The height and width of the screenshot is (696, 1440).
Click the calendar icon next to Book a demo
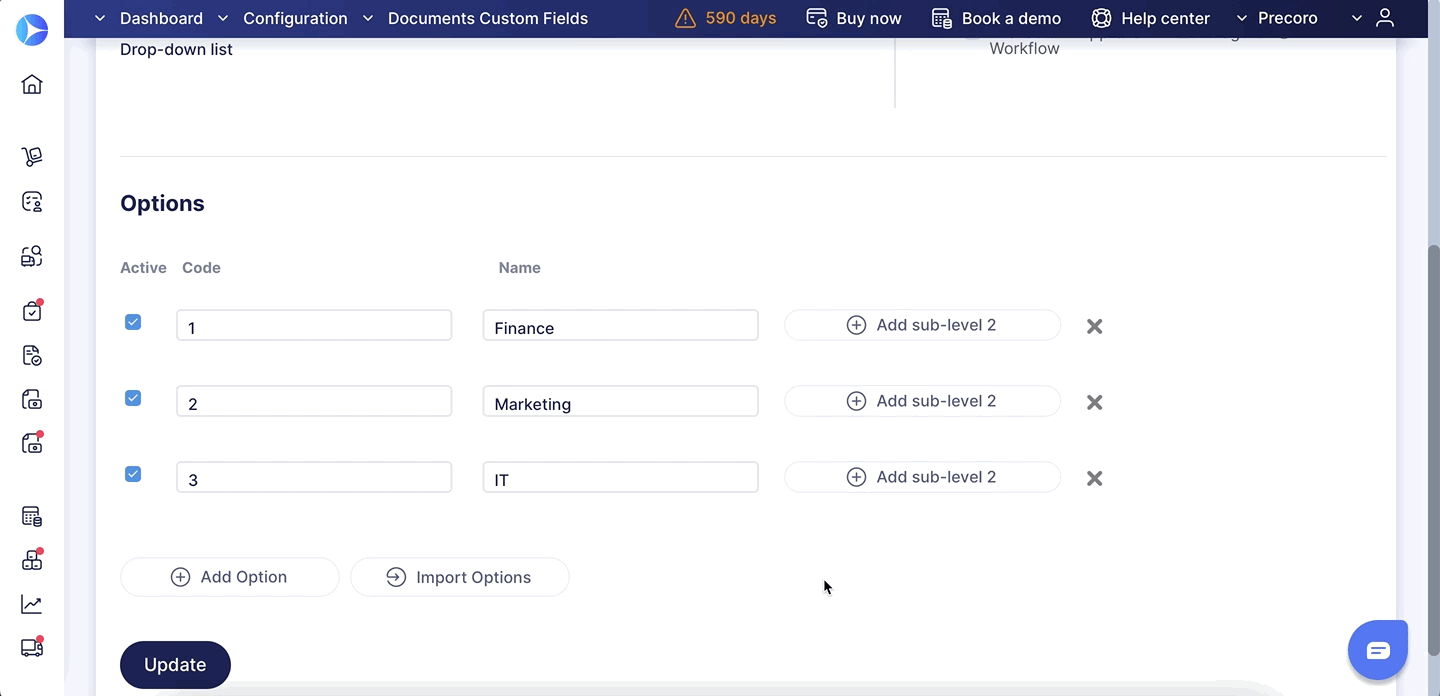point(941,18)
